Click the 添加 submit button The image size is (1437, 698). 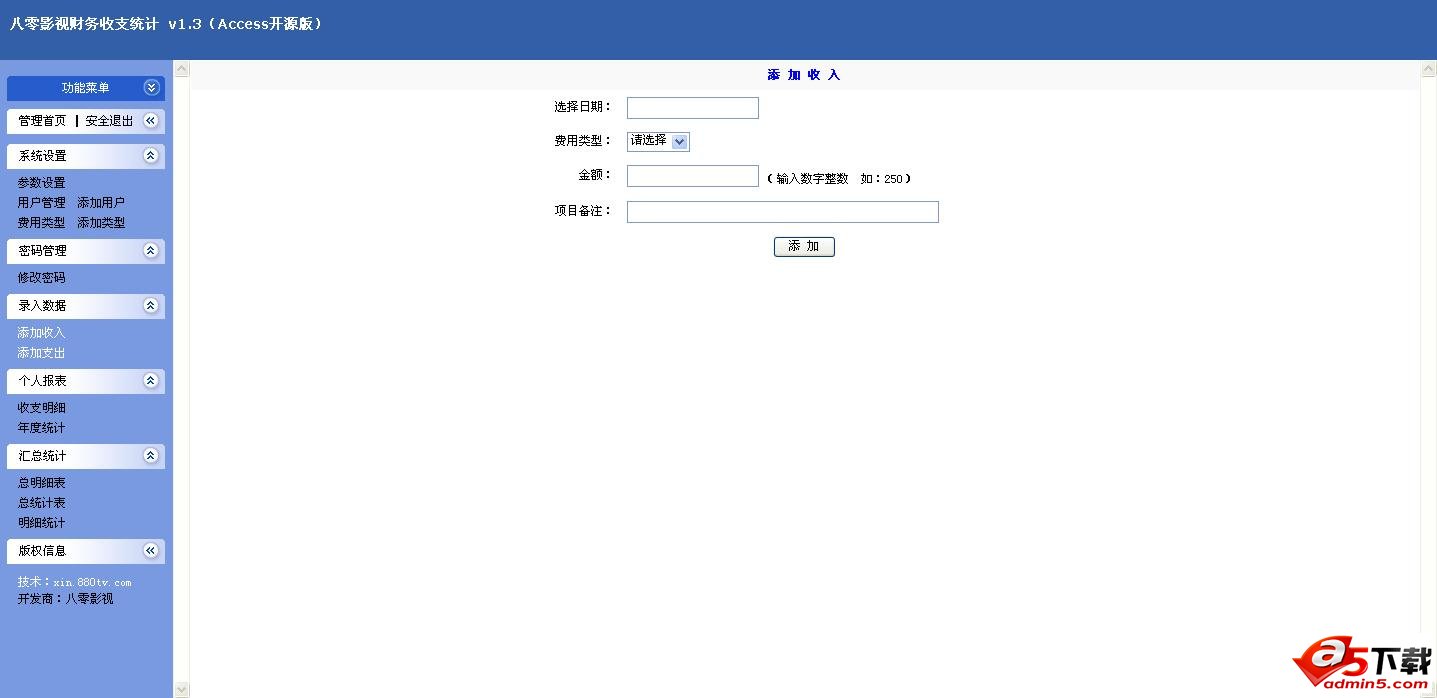pos(804,246)
